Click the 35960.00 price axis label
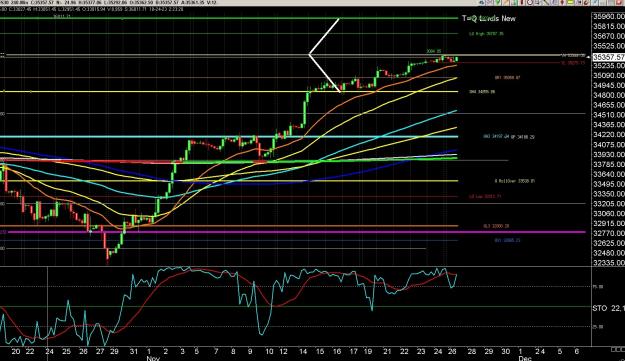This screenshot has width=625, height=361. 609,16
